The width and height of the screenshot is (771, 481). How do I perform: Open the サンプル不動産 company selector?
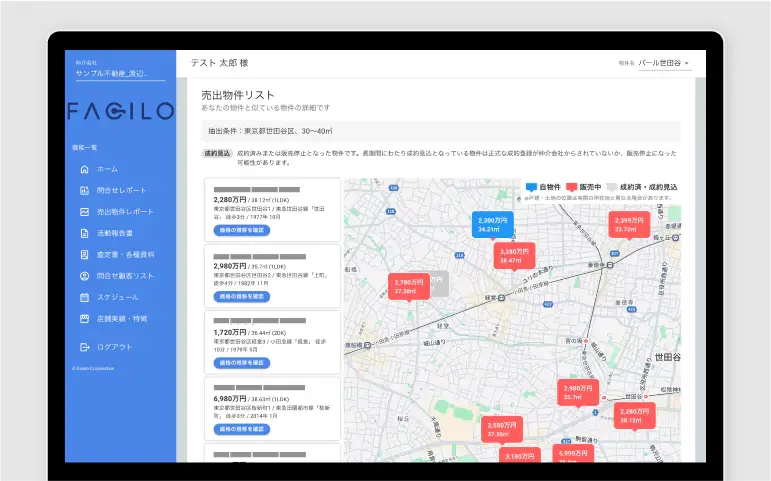click(x=120, y=73)
